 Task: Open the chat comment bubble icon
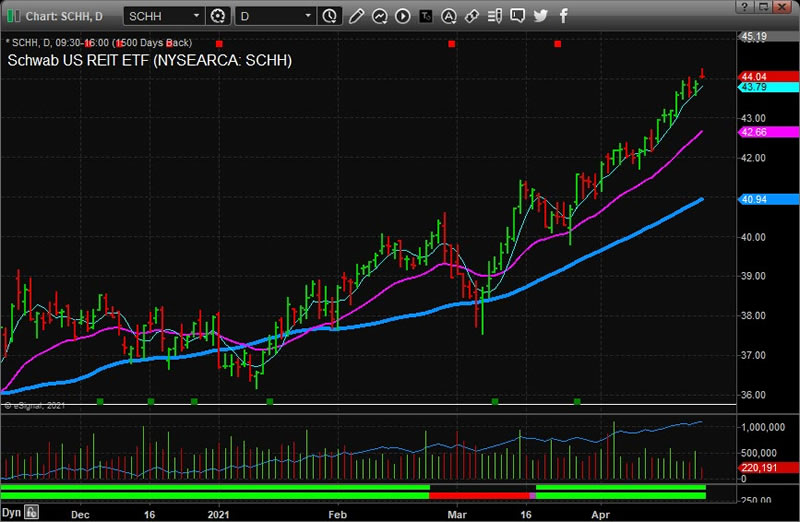click(517, 16)
